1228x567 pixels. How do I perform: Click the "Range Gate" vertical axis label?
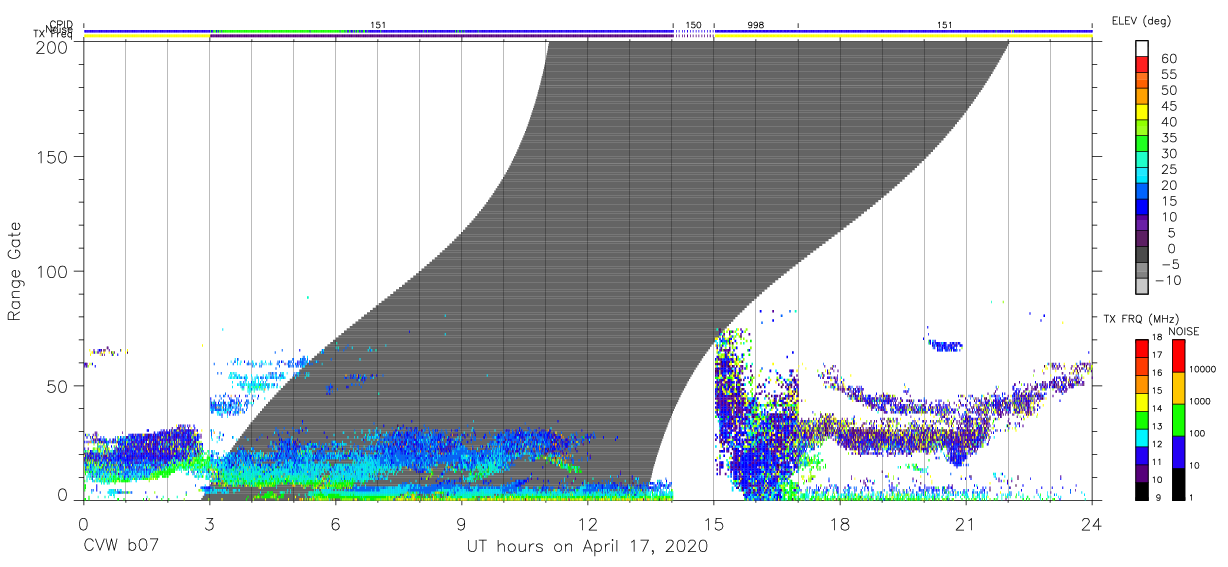[x=15, y=271]
